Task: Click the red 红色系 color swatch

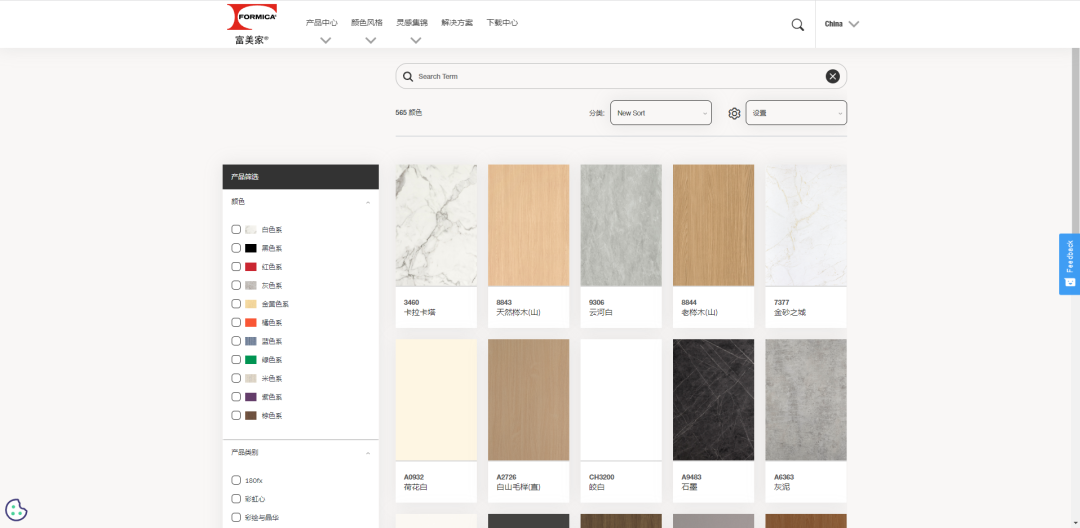Action: (251, 266)
